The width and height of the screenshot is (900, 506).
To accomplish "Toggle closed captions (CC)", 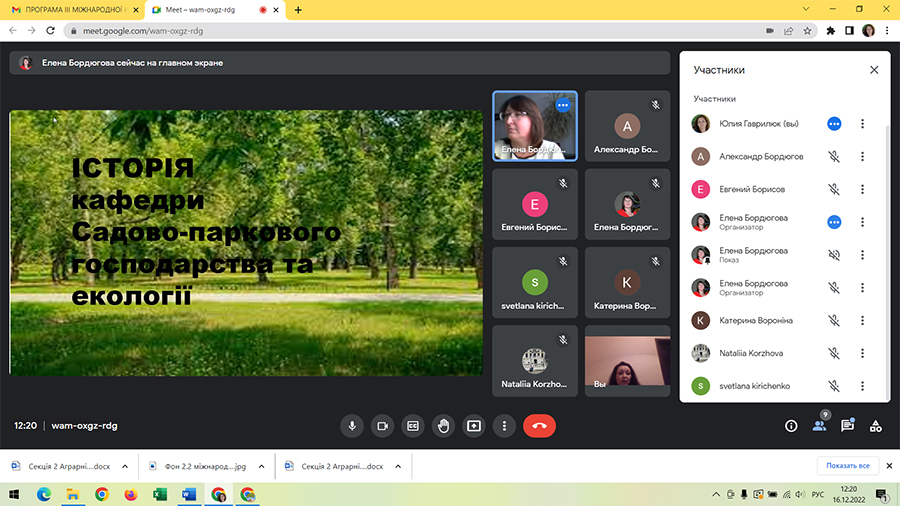I will point(412,425).
